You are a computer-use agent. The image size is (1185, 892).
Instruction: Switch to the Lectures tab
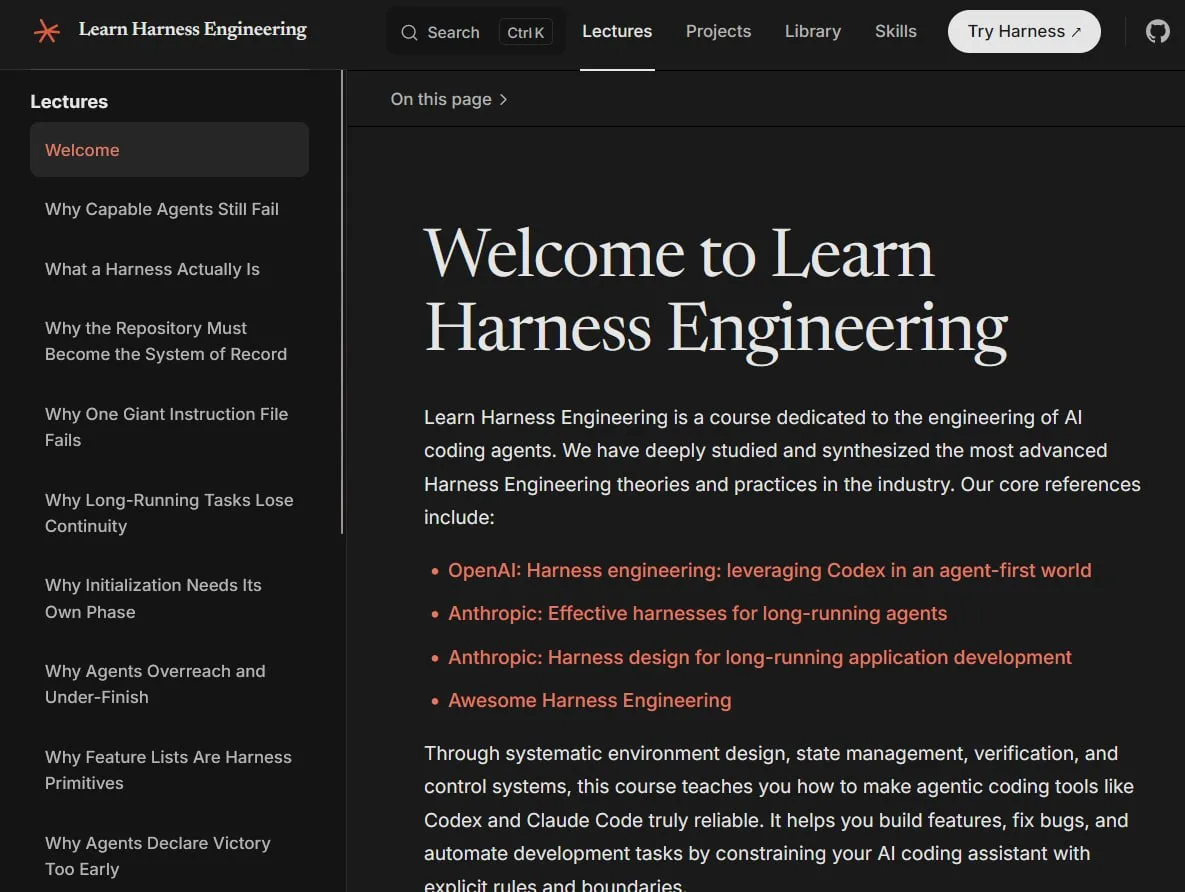[617, 32]
